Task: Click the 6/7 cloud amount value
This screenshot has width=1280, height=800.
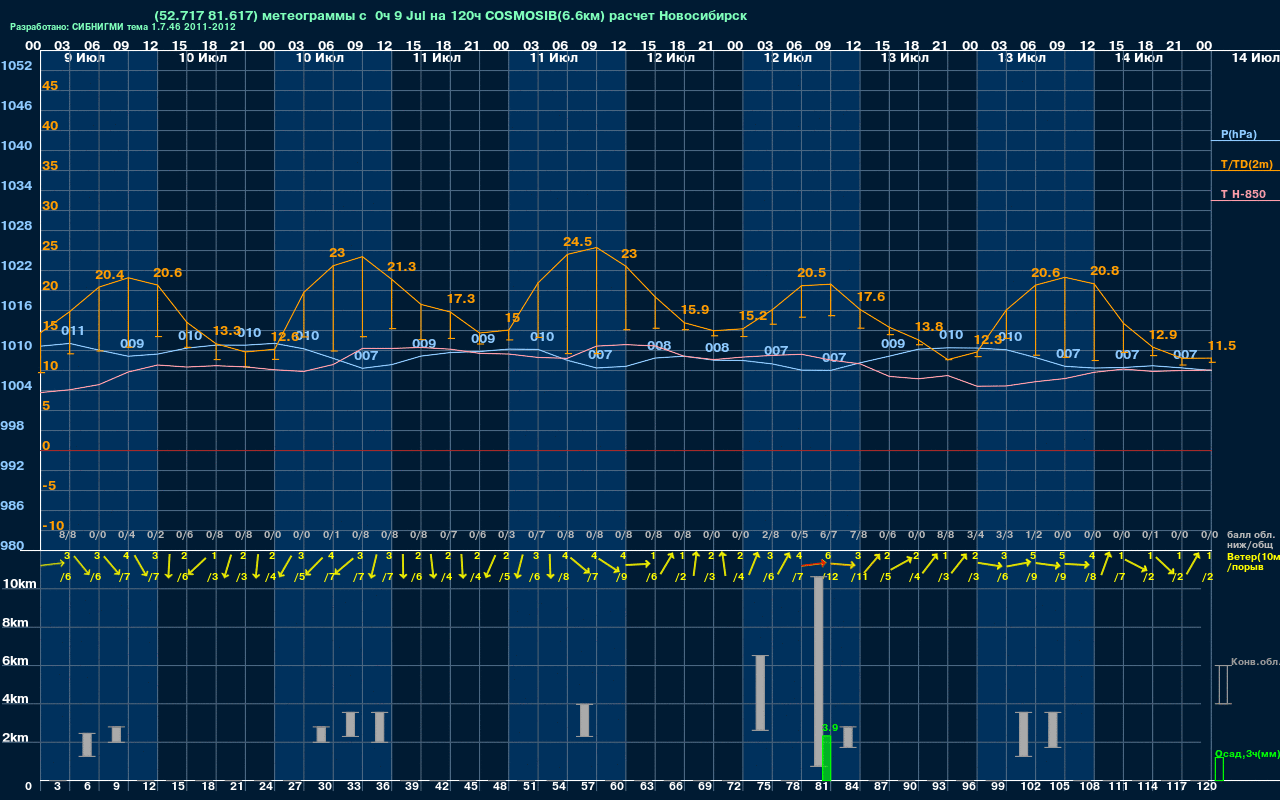Action: click(x=828, y=535)
